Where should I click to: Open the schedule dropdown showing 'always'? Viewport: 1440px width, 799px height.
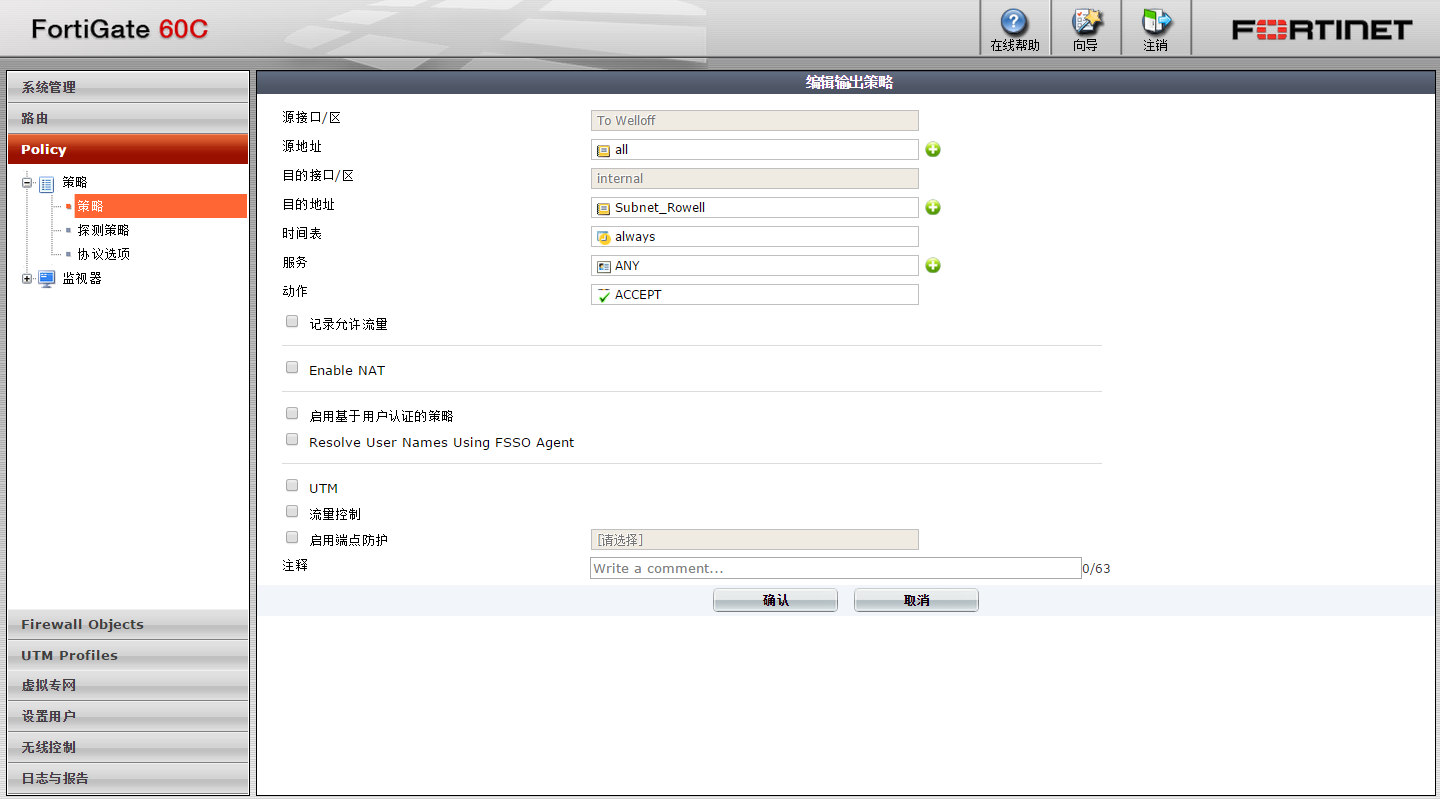pos(755,237)
